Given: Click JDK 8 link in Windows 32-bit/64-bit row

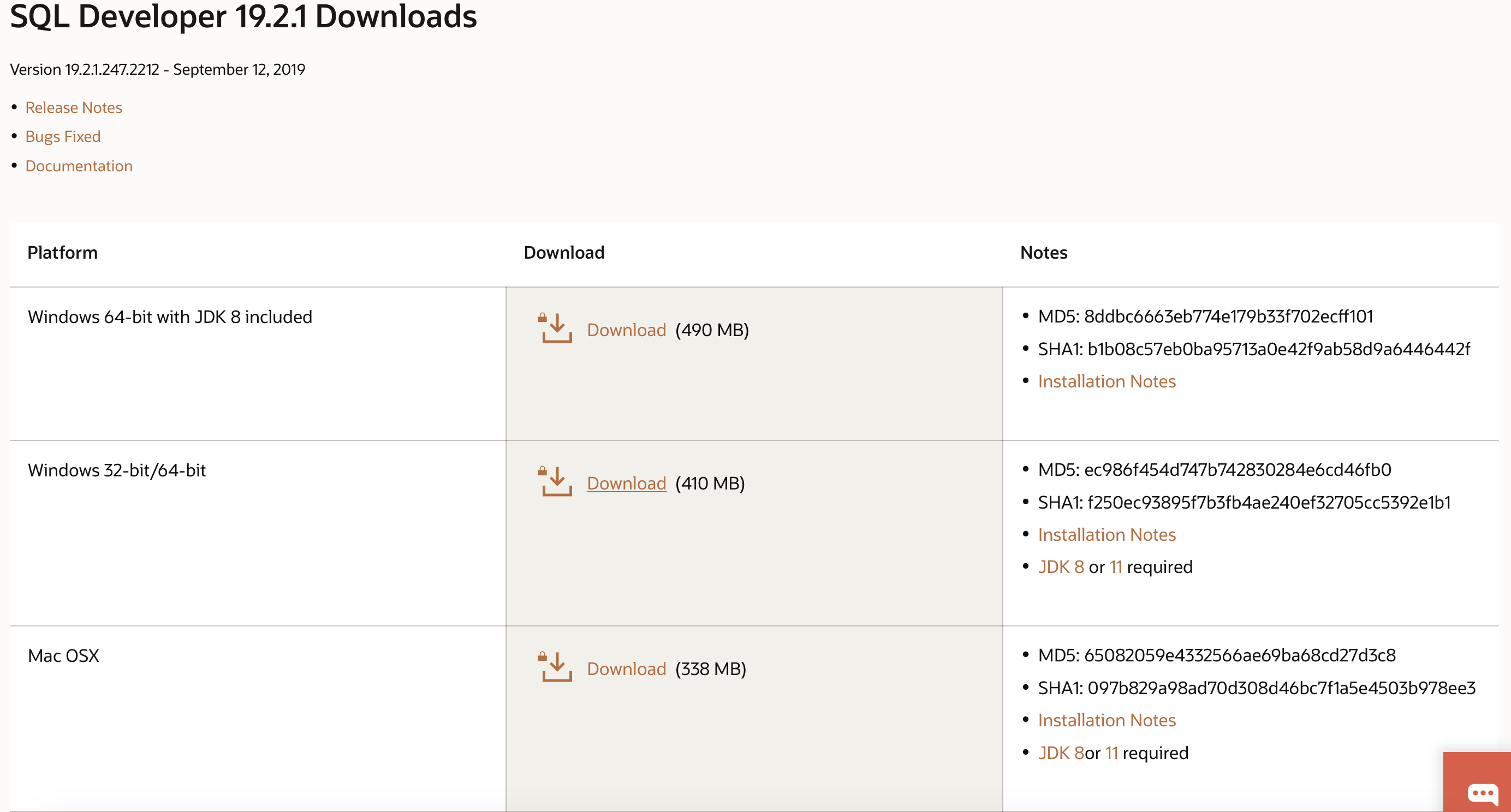Looking at the screenshot, I should pos(1061,567).
